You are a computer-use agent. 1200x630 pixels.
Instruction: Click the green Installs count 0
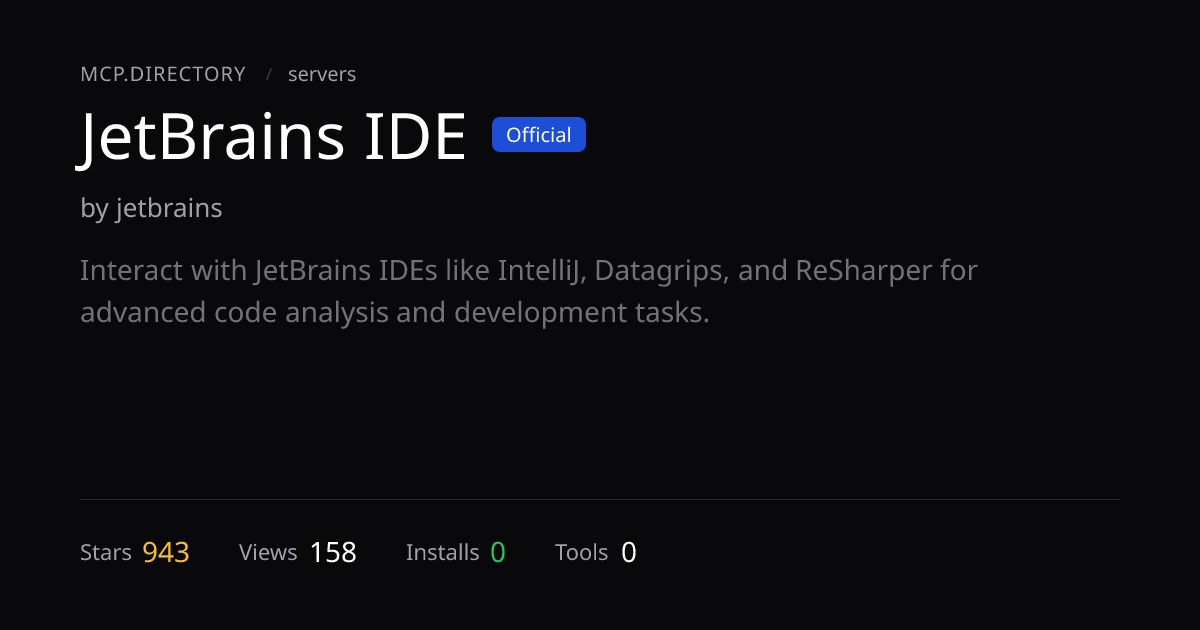coord(498,552)
